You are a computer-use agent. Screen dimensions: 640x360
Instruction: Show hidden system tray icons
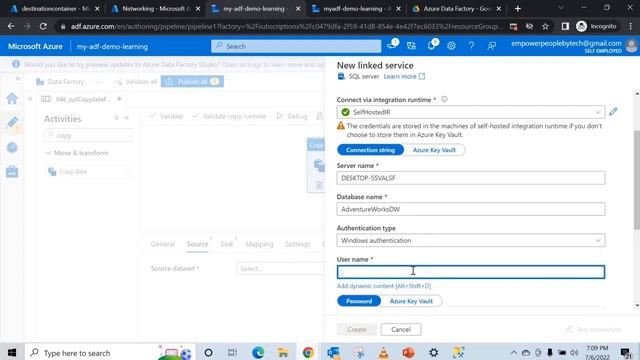pyautogui.click(x=513, y=352)
